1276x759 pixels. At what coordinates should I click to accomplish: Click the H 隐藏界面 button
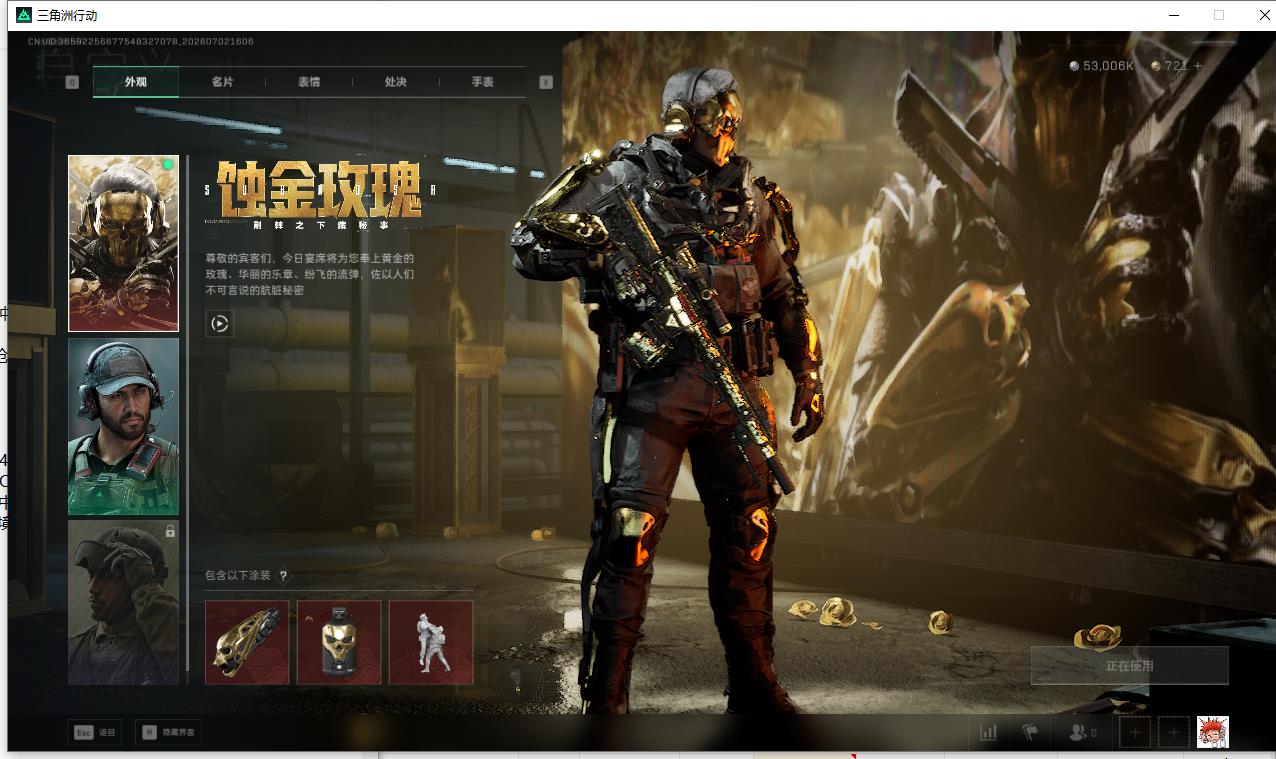(168, 732)
